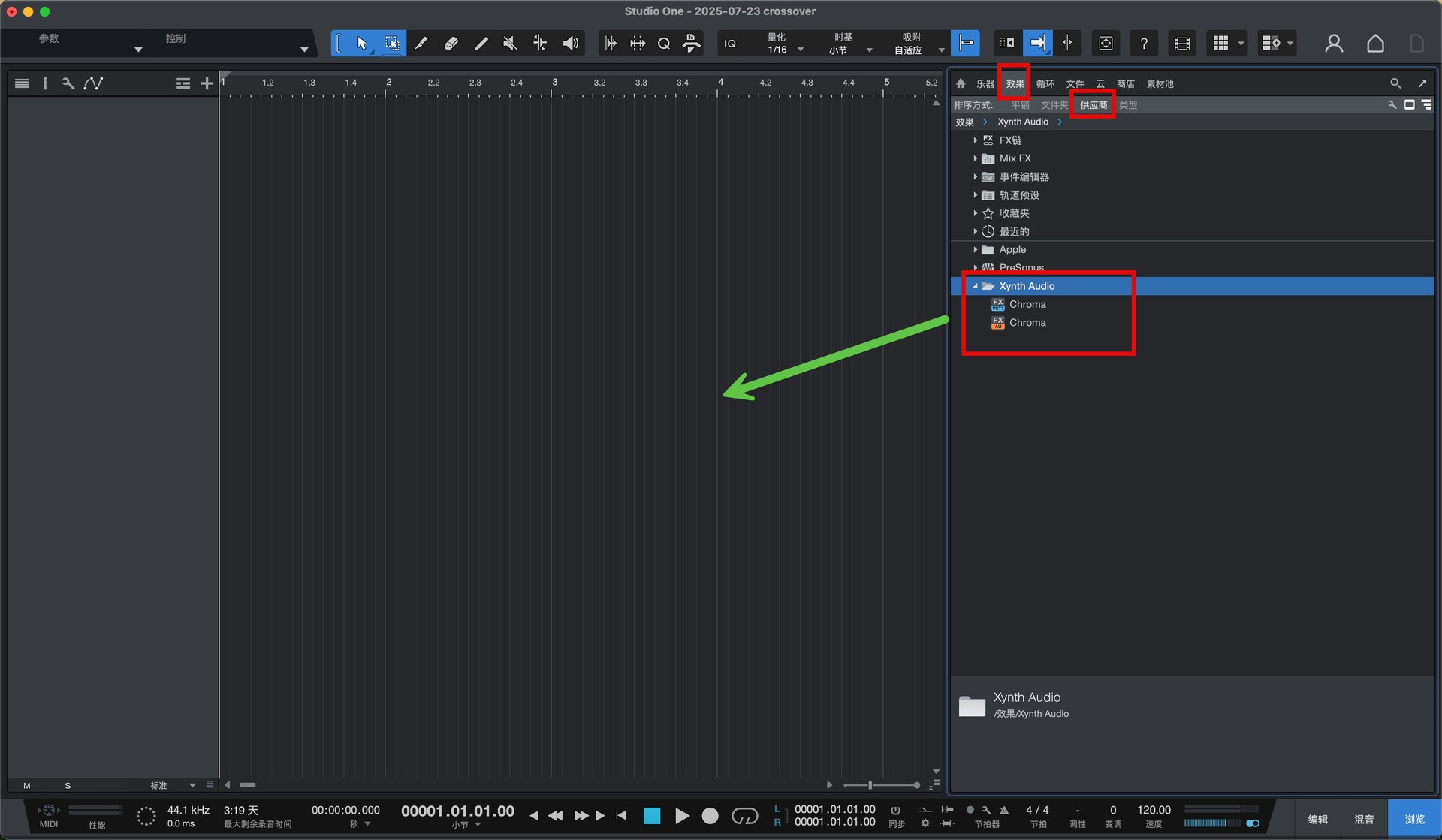This screenshot has height=840, width=1442.
Task: Click the 120.00 tempo field
Action: click(1154, 810)
